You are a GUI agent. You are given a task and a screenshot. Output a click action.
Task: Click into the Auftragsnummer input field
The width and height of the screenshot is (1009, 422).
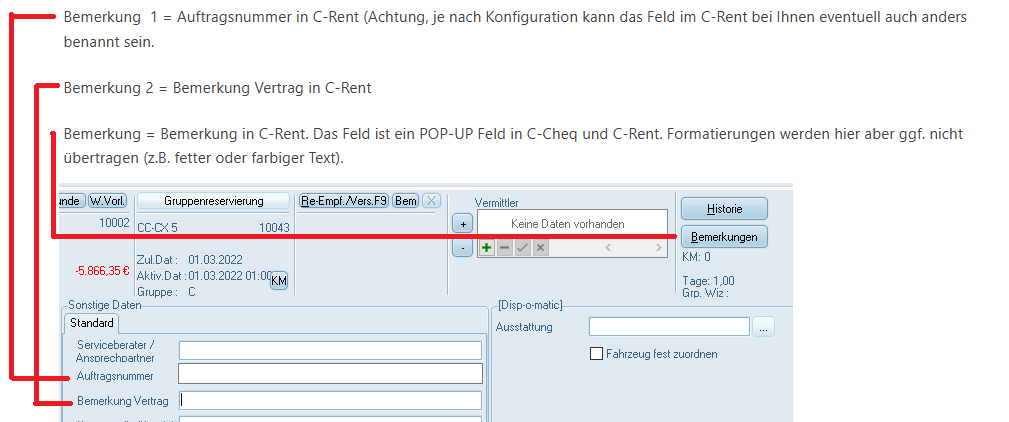(x=330, y=374)
